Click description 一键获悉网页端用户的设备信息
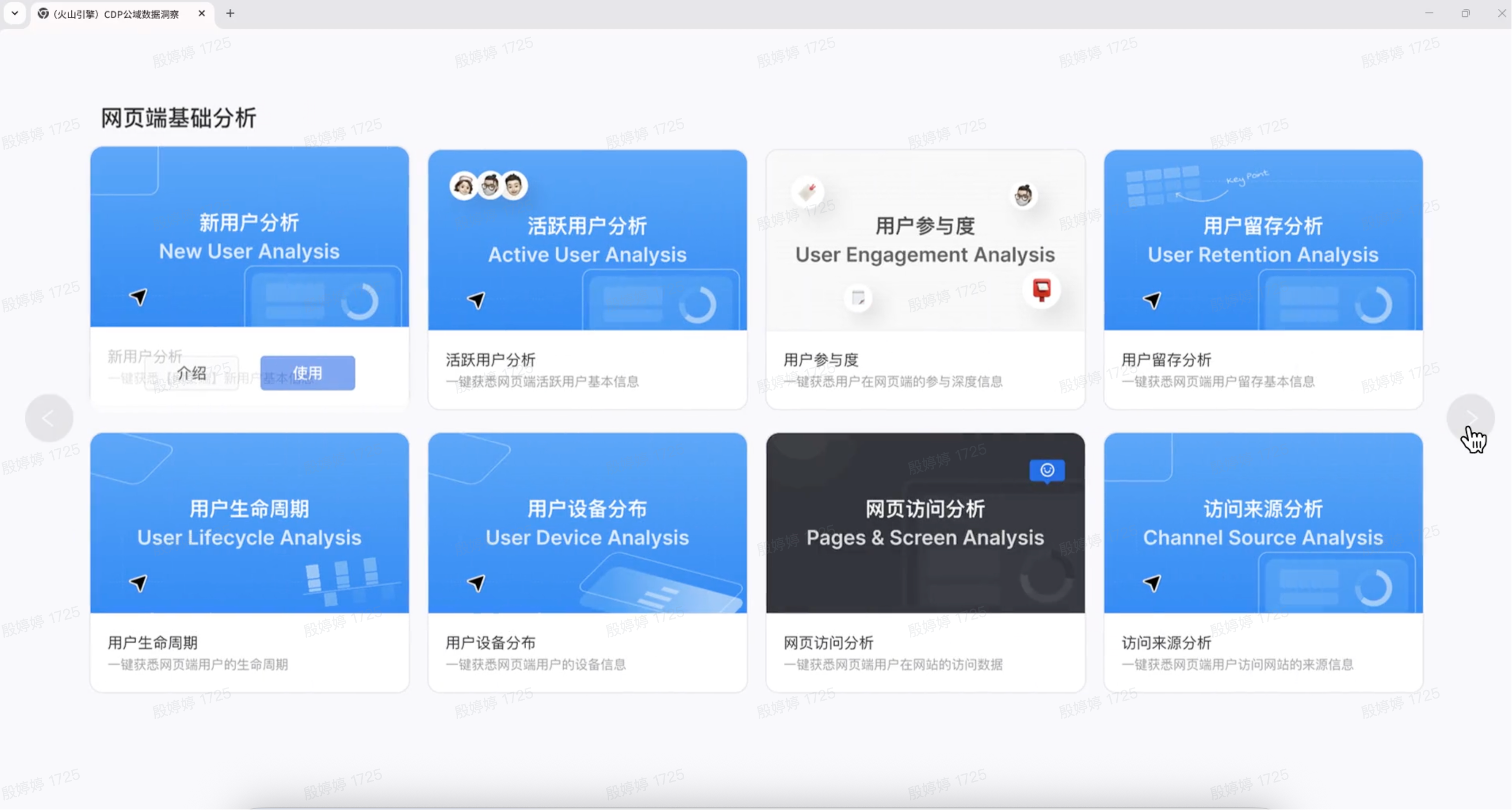 coord(536,665)
